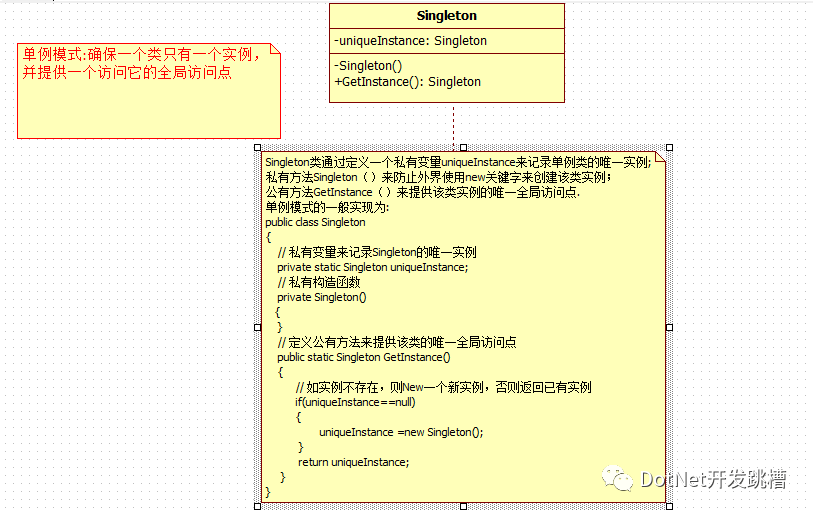Select the GetInstance() operation in class
This screenshot has width=813, height=515.
coord(408,82)
